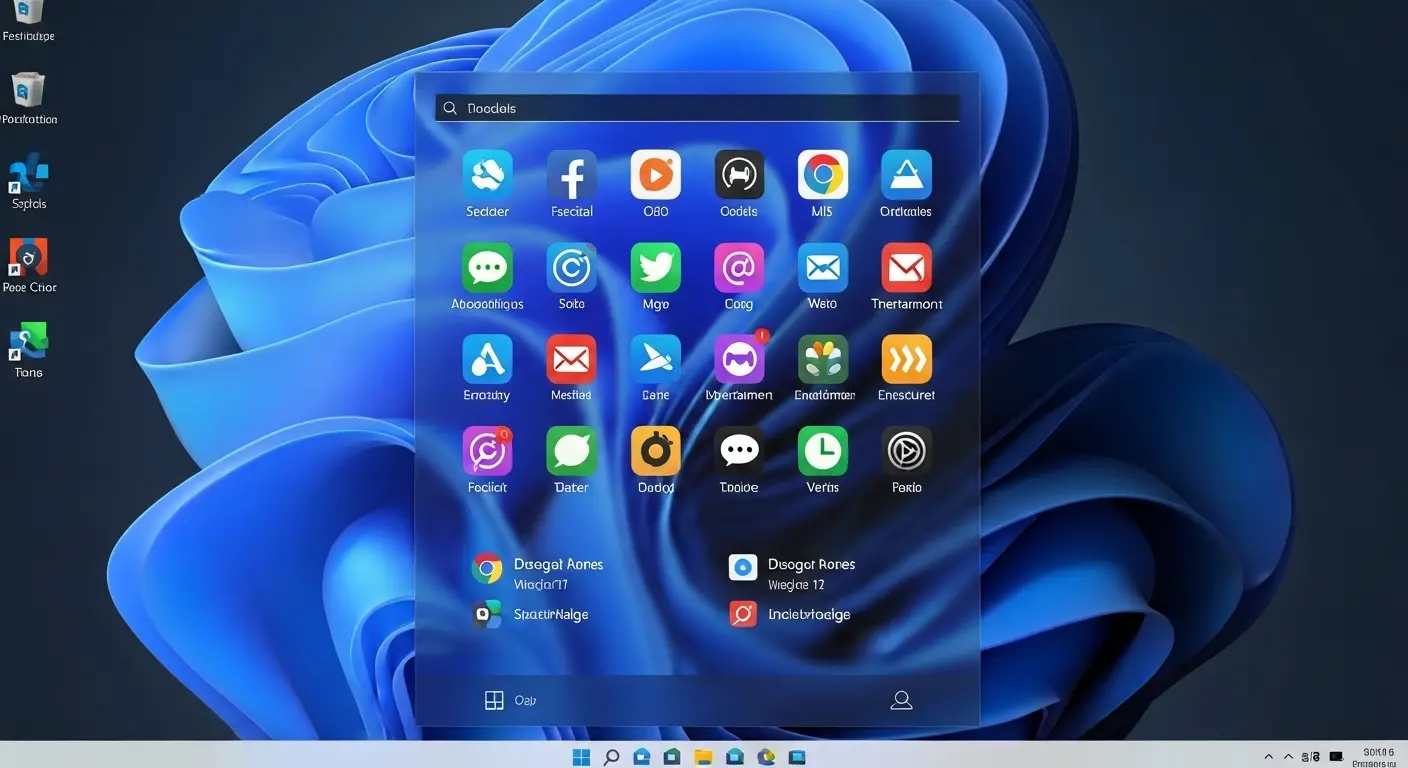This screenshot has width=1408, height=768.
Task: Select the Septols desktop shortcut
Action: pyautogui.click(x=29, y=182)
